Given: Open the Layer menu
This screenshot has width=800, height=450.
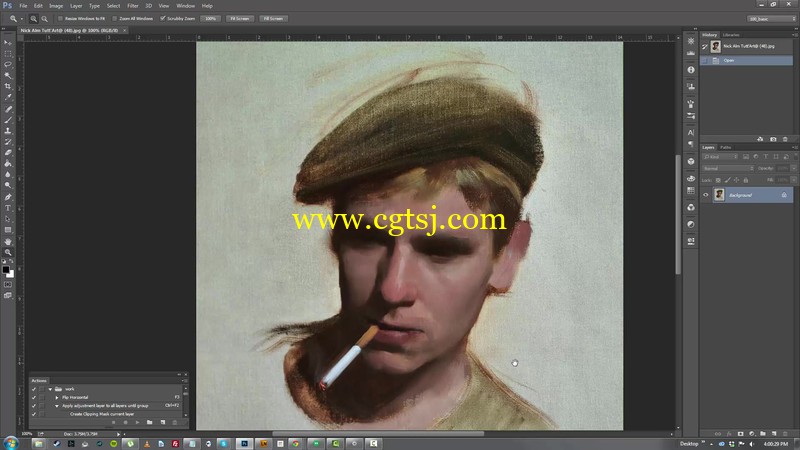Looking at the screenshot, I should 76,6.
